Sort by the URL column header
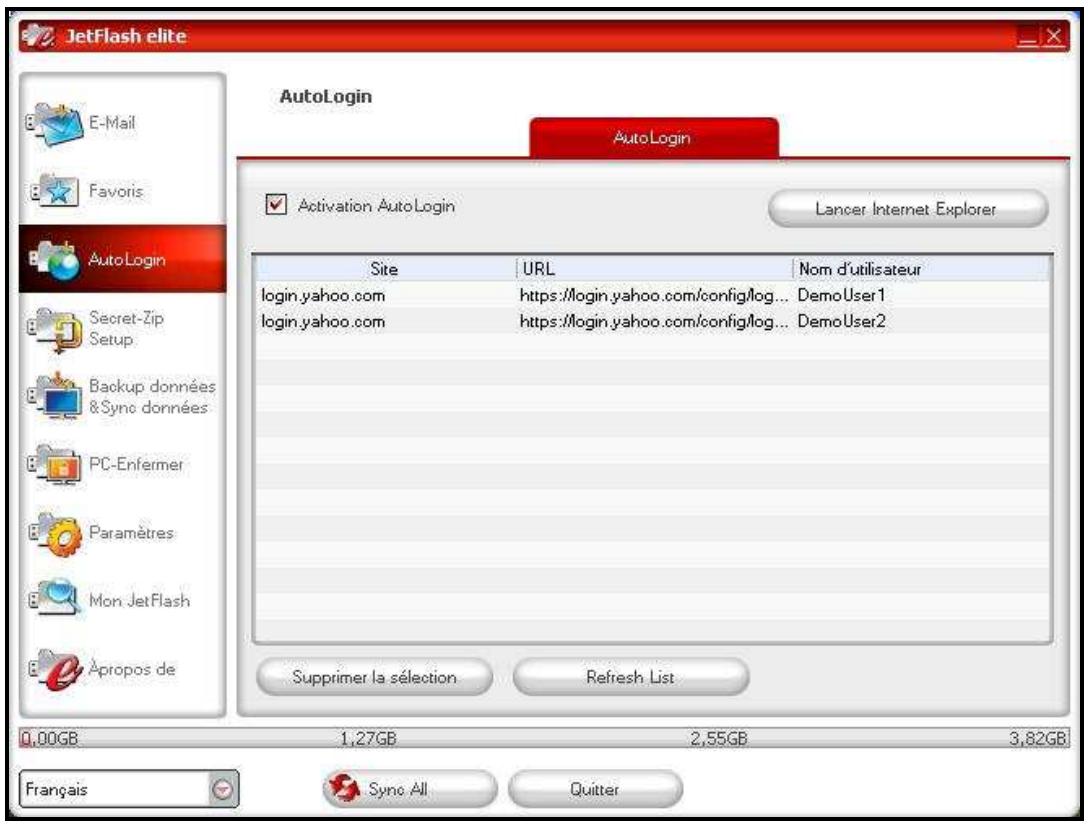This screenshot has width=1090, height=826. [x=655, y=269]
